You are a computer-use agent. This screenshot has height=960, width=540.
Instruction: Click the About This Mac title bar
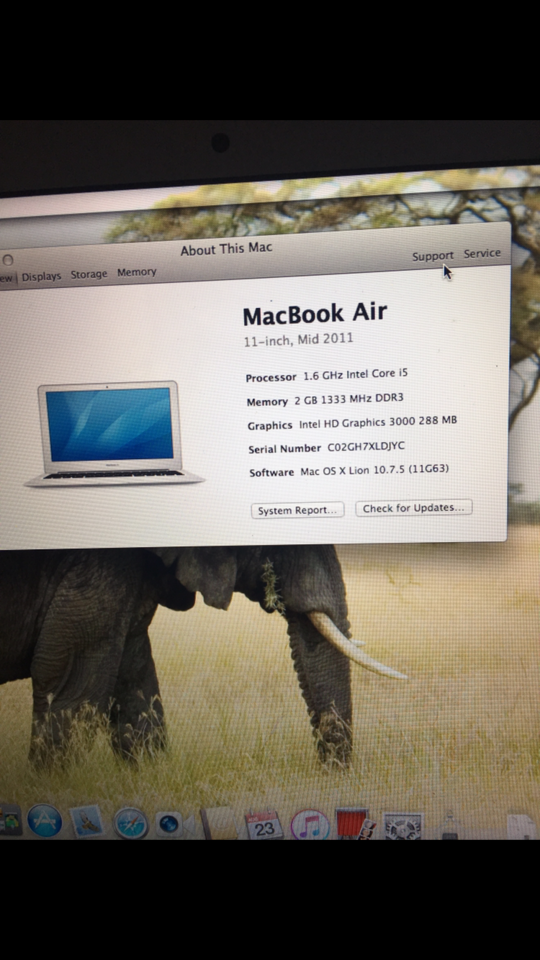227,249
